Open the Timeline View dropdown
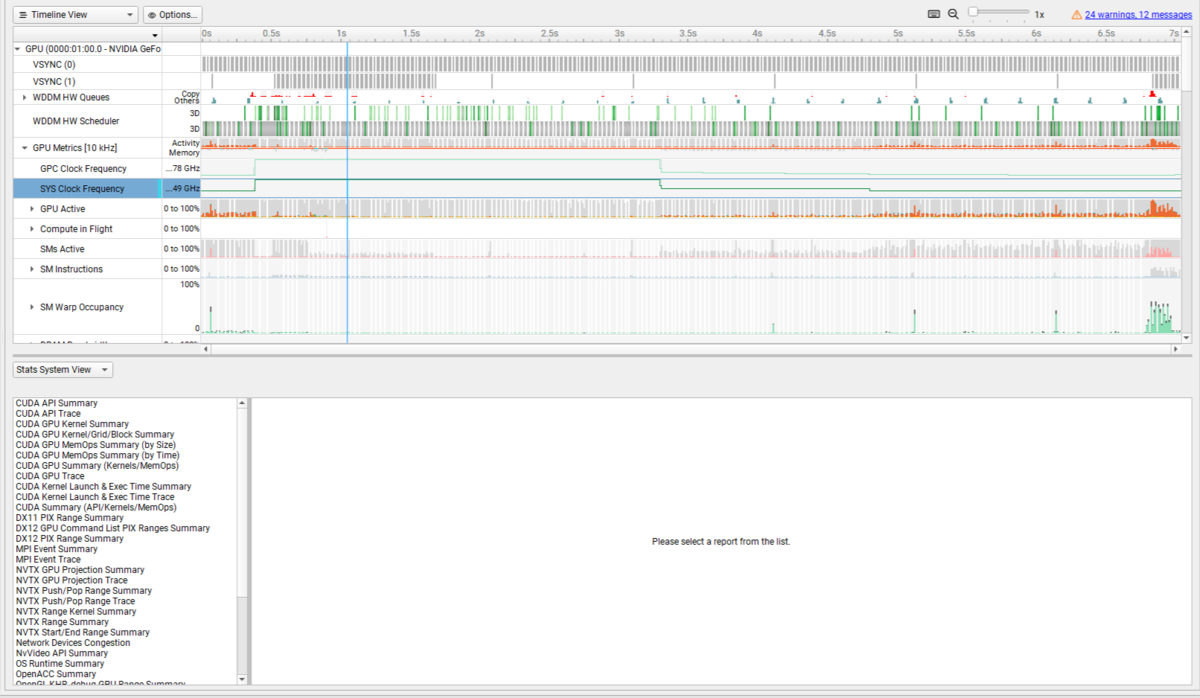Screen dimensions: 1200x698 (76, 15)
